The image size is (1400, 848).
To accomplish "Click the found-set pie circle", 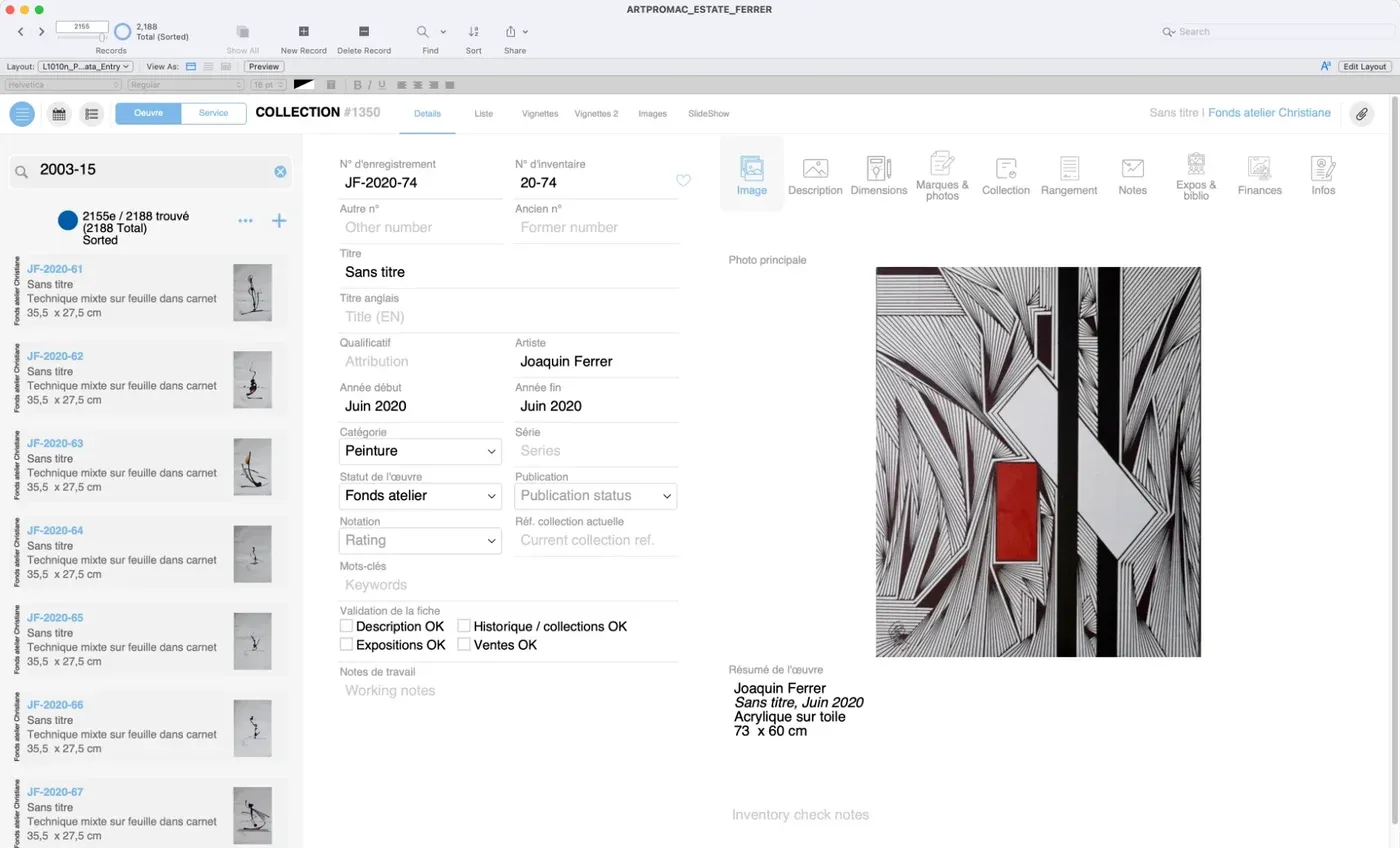I will [122, 32].
